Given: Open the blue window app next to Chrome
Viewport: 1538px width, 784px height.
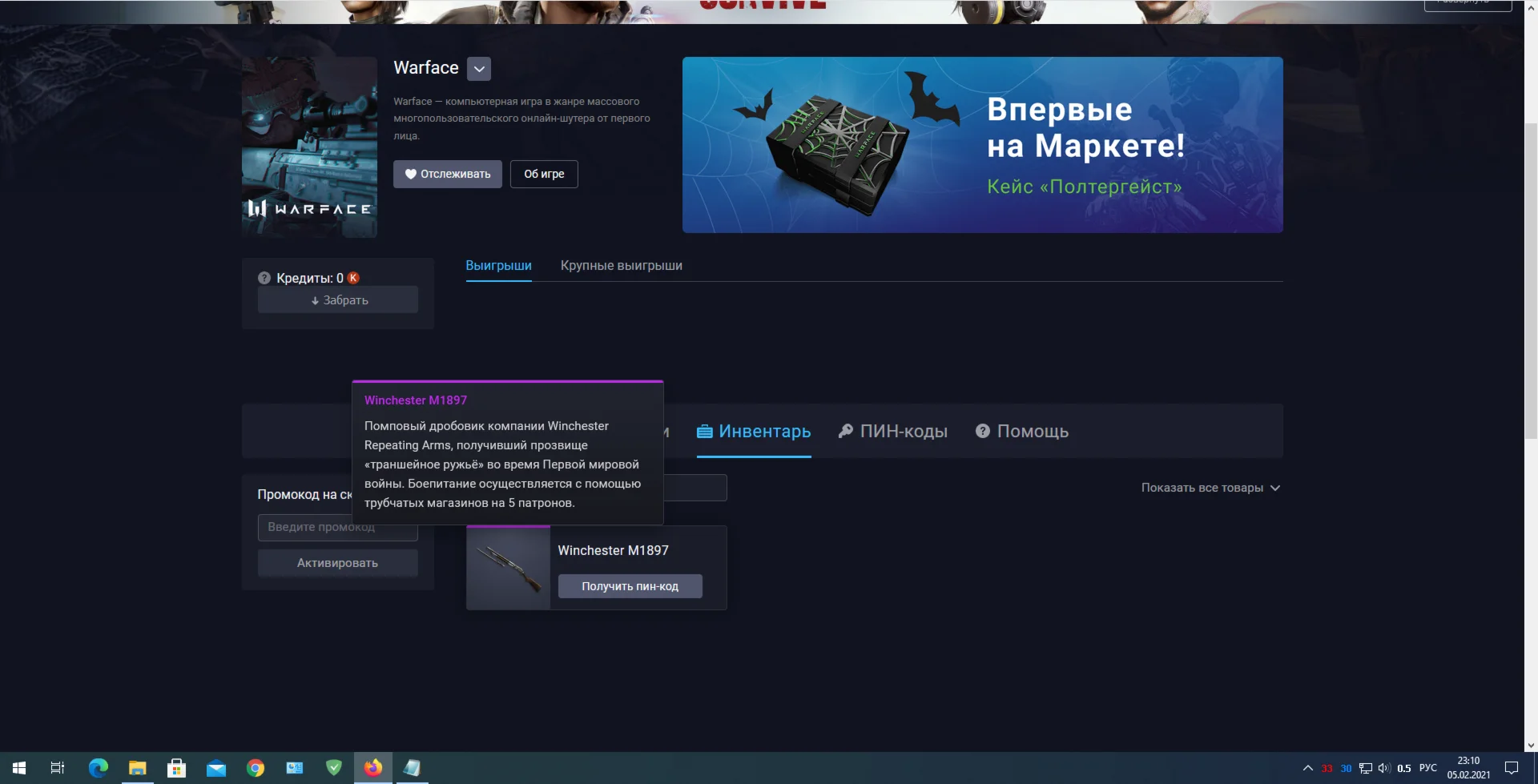Looking at the screenshot, I should pyautogui.click(x=294, y=768).
